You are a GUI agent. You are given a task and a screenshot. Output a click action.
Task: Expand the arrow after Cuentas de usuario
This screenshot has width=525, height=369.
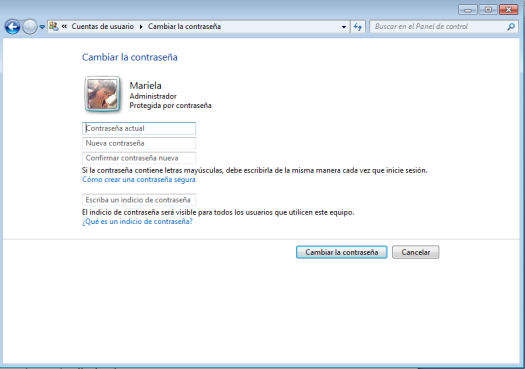coord(141,26)
